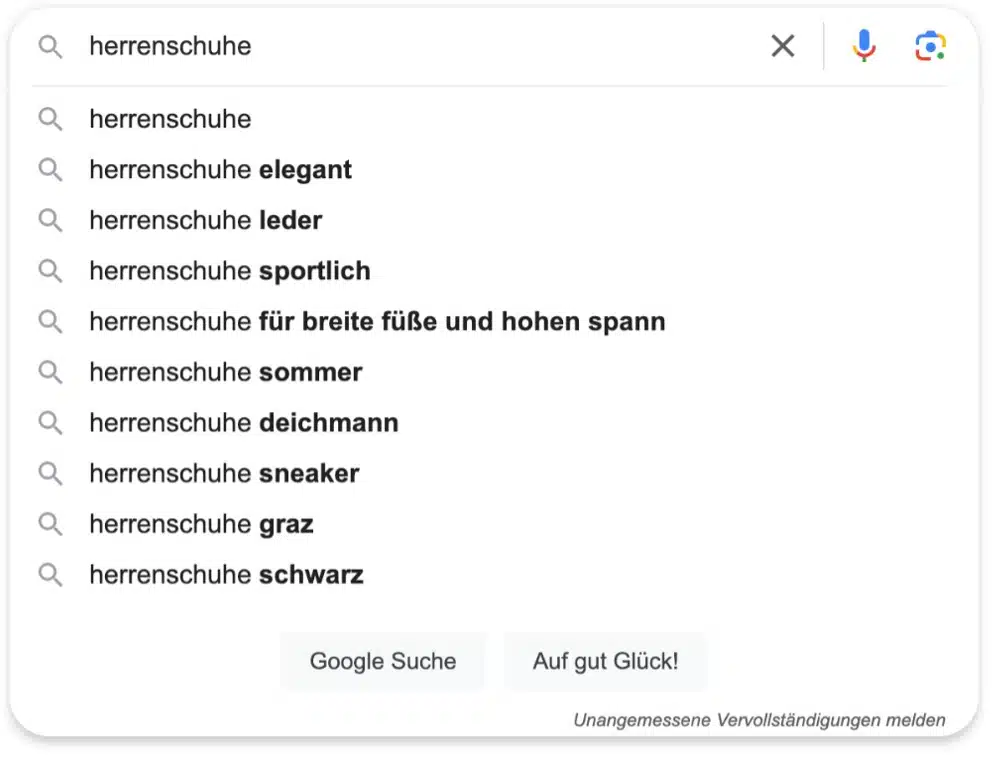Select 'herrenschuhe für breite füße und hohen spann'
Image resolution: width=996 pixels, height=760 pixels.
(378, 321)
